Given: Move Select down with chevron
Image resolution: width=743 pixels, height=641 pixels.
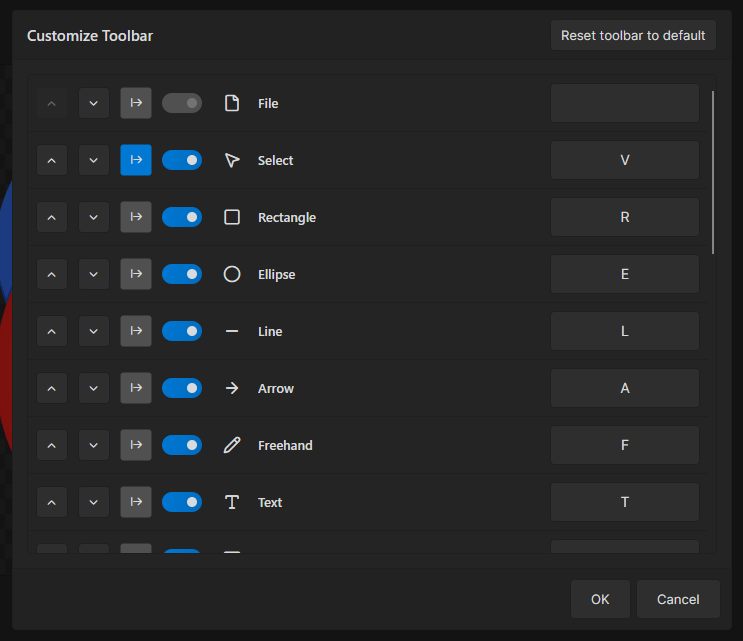Looking at the screenshot, I should point(94,160).
